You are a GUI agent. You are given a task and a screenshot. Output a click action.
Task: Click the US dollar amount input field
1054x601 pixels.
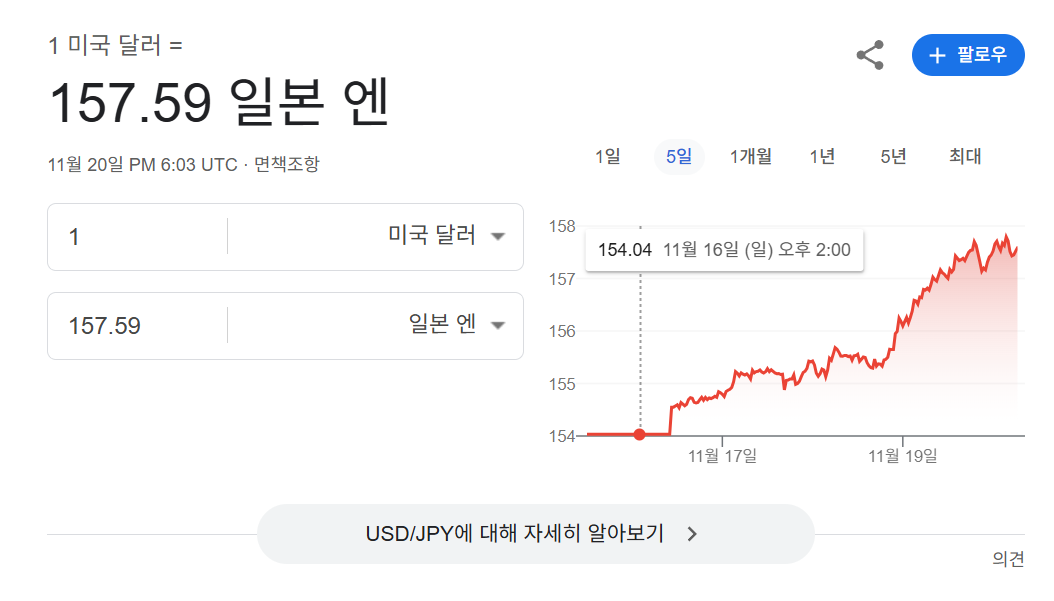(140, 237)
